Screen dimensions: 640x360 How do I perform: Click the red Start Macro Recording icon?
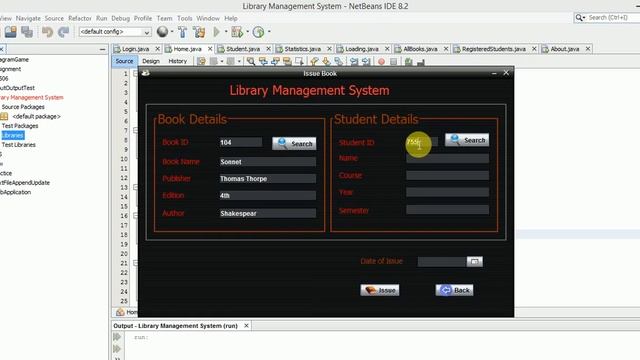click(x=381, y=62)
